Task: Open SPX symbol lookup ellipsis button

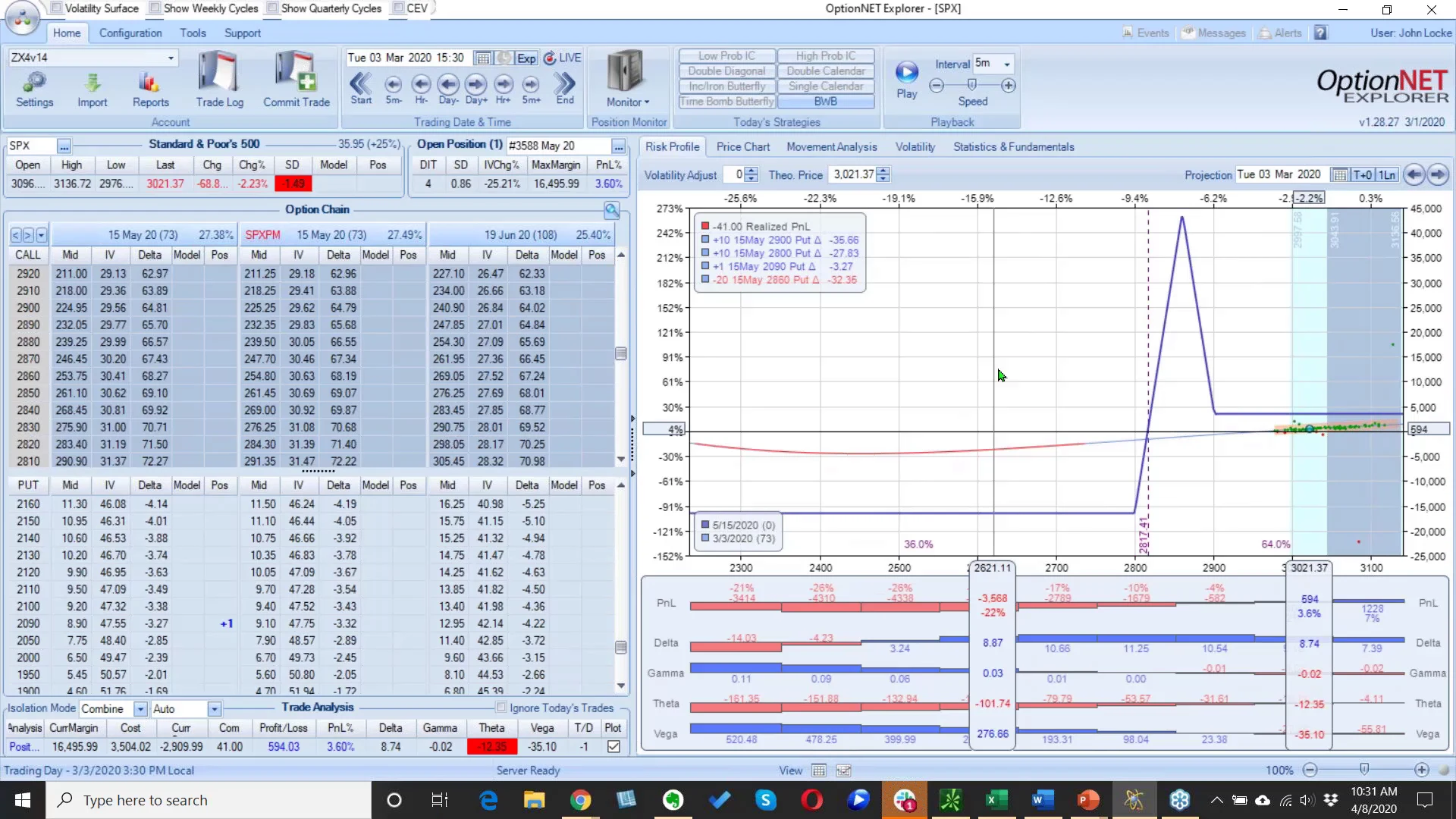Action: (x=64, y=146)
